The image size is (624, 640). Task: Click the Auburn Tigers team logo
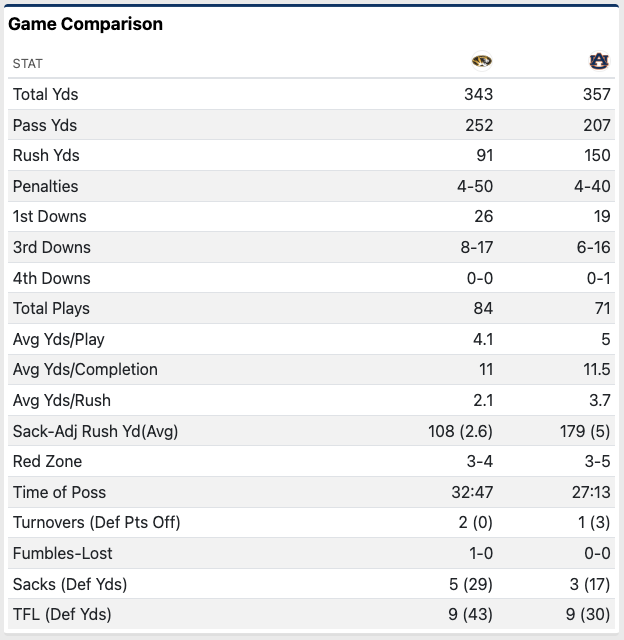pyautogui.click(x=599, y=62)
